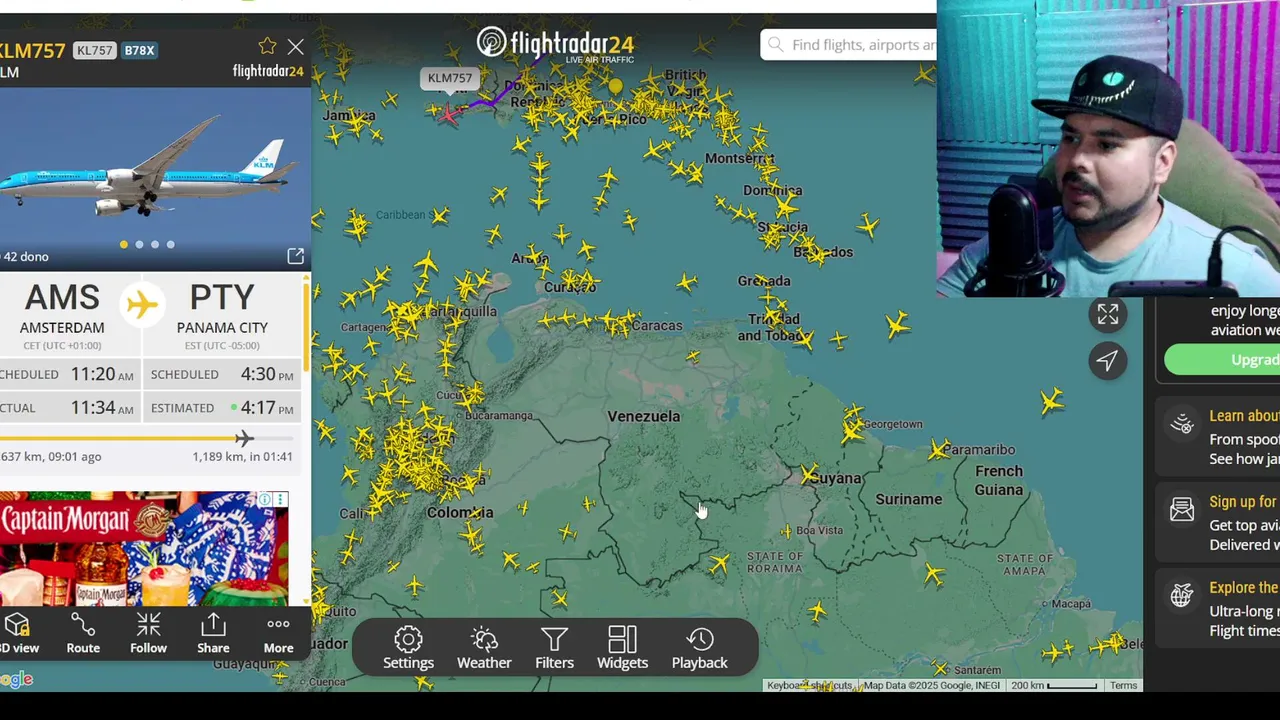Click the KLM757 map label
The height and width of the screenshot is (720, 1280).
[x=450, y=78]
